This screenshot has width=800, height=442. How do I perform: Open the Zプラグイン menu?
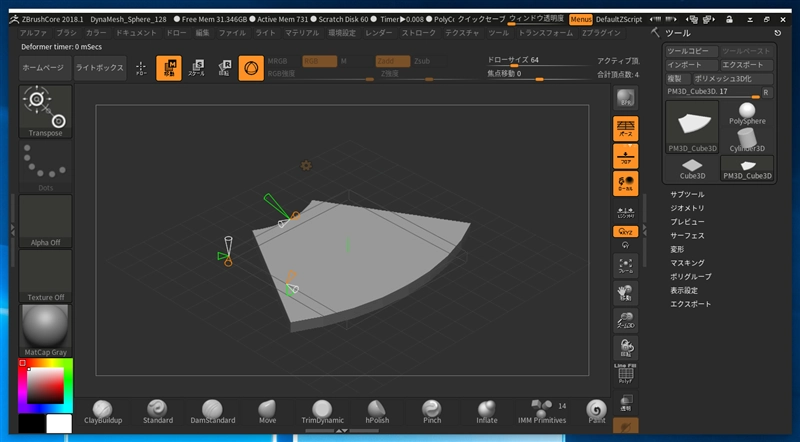tap(602, 33)
